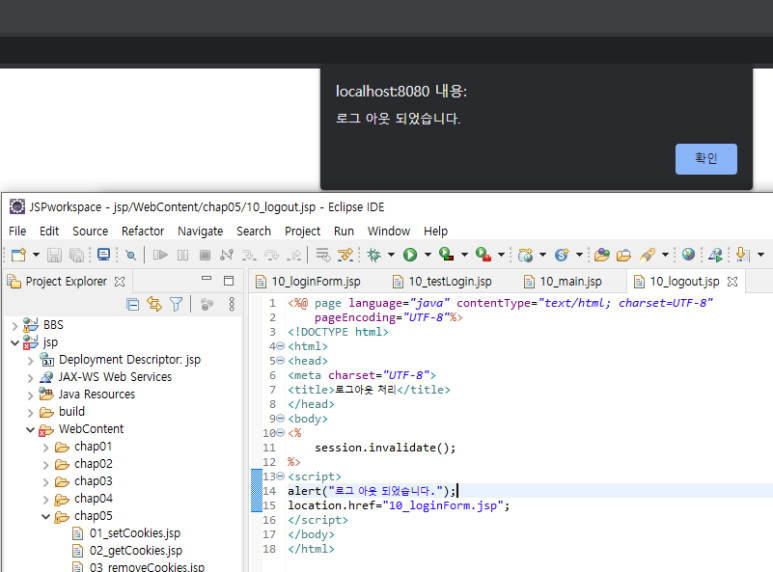Open the Terminal console icon in toolbar
The image size is (773, 572).
click(104, 254)
